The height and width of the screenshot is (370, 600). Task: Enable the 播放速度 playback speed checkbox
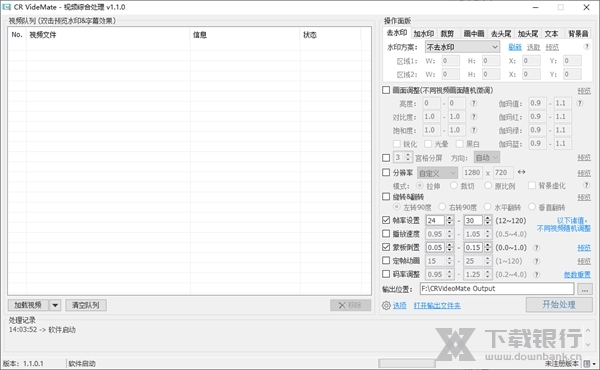coord(386,234)
